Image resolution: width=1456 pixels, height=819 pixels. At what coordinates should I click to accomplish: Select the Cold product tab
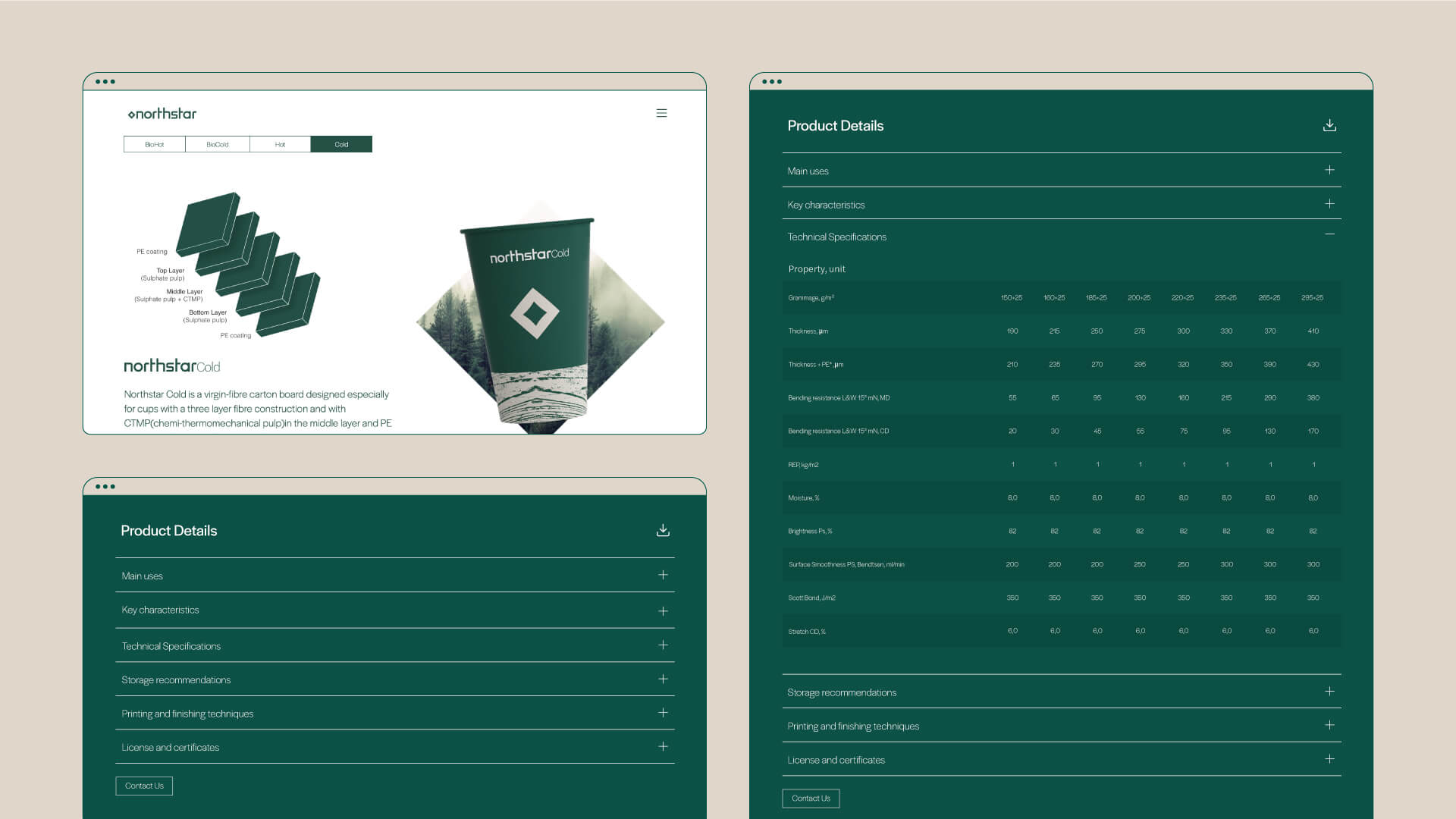[341, 144]
